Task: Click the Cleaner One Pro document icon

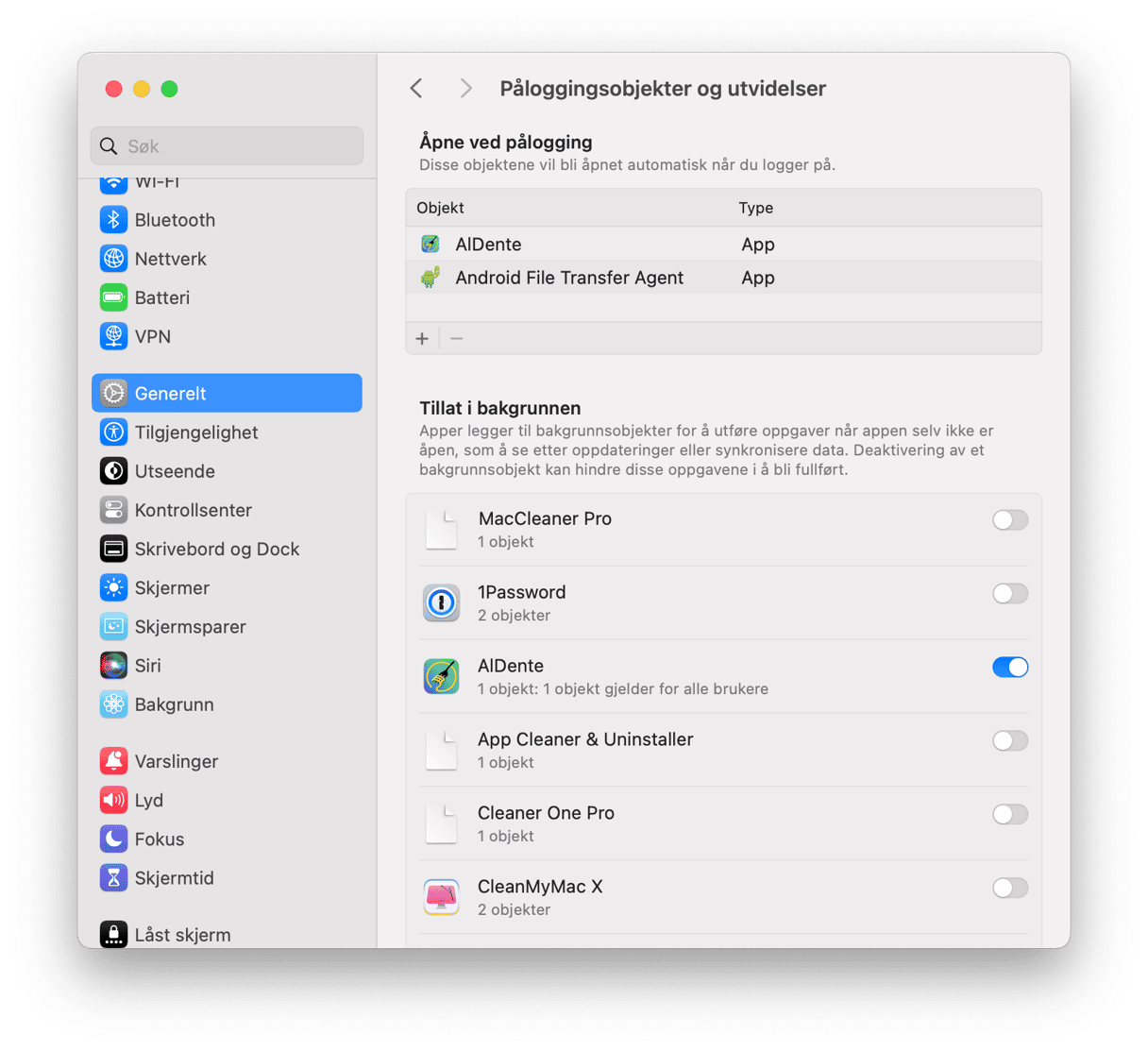Action: pyautogui.click(x=441, y=823)
